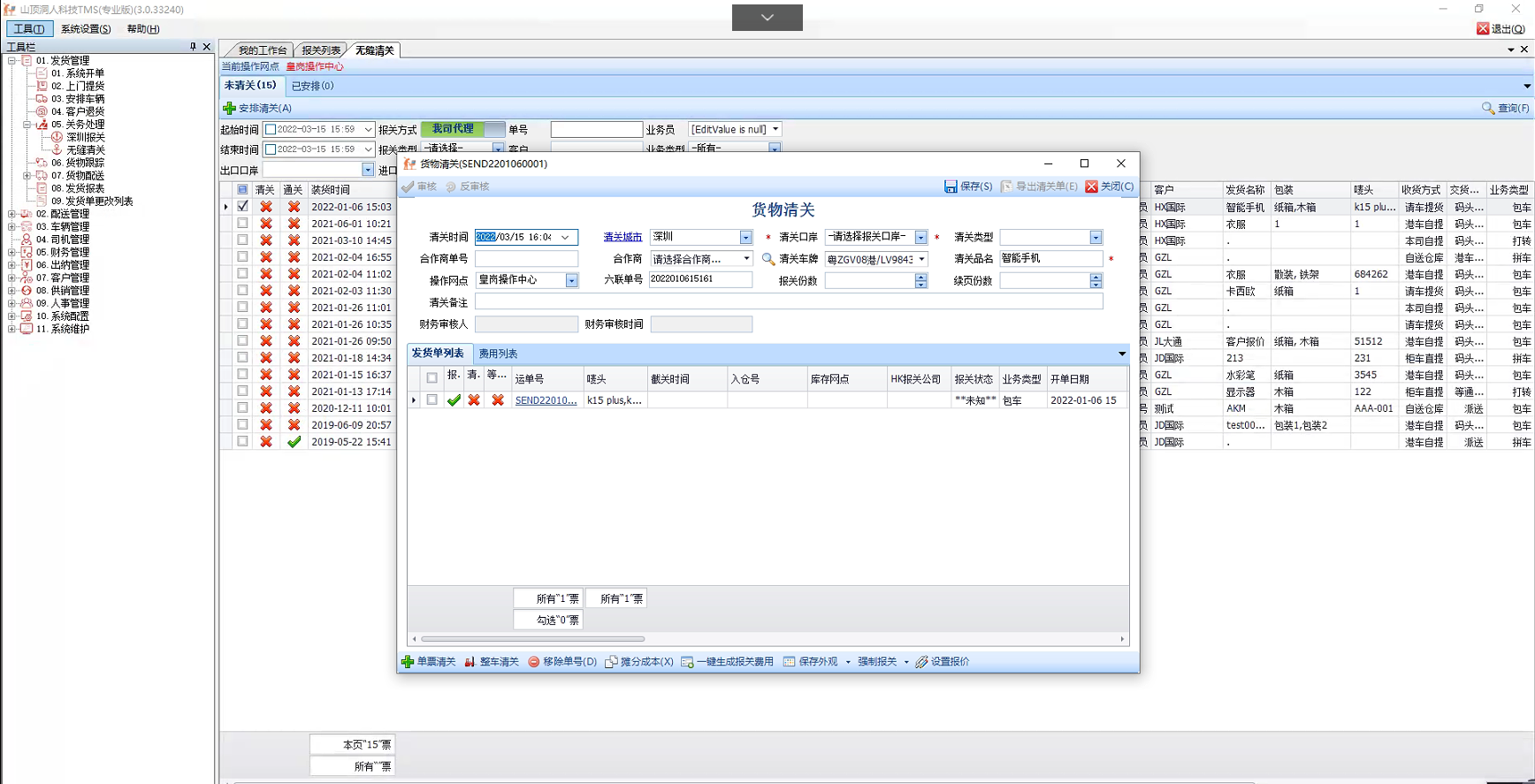Viewport: 1535px width, 784px height.
Task: Tick the checkbox for row 2021-06-01 10:21
Action: (x=242, y=224)
